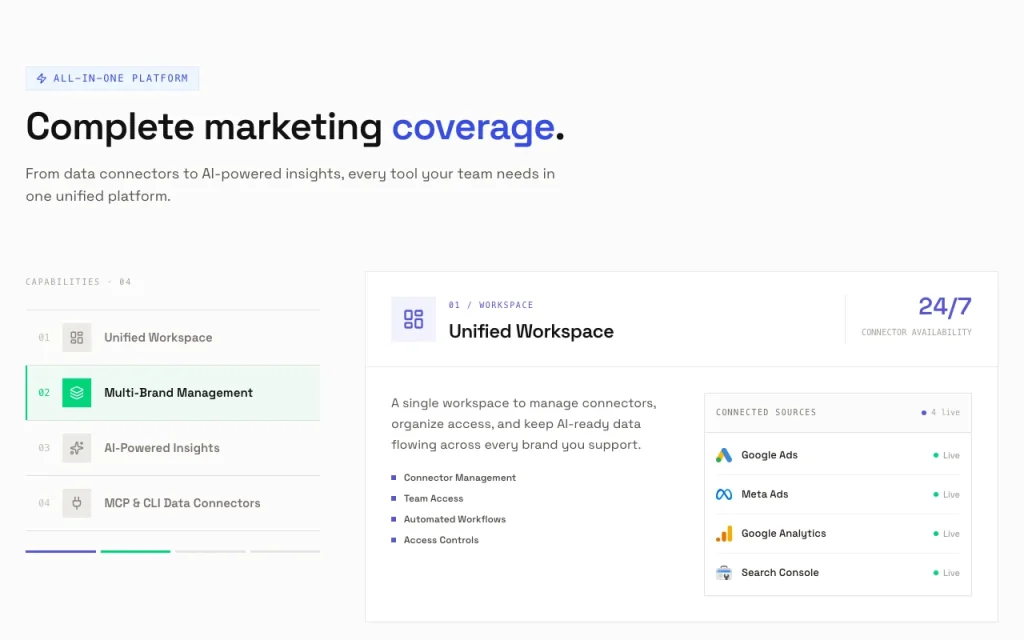
Task: Click the lightning bolt icon in the platform badge
Action: 41,78
